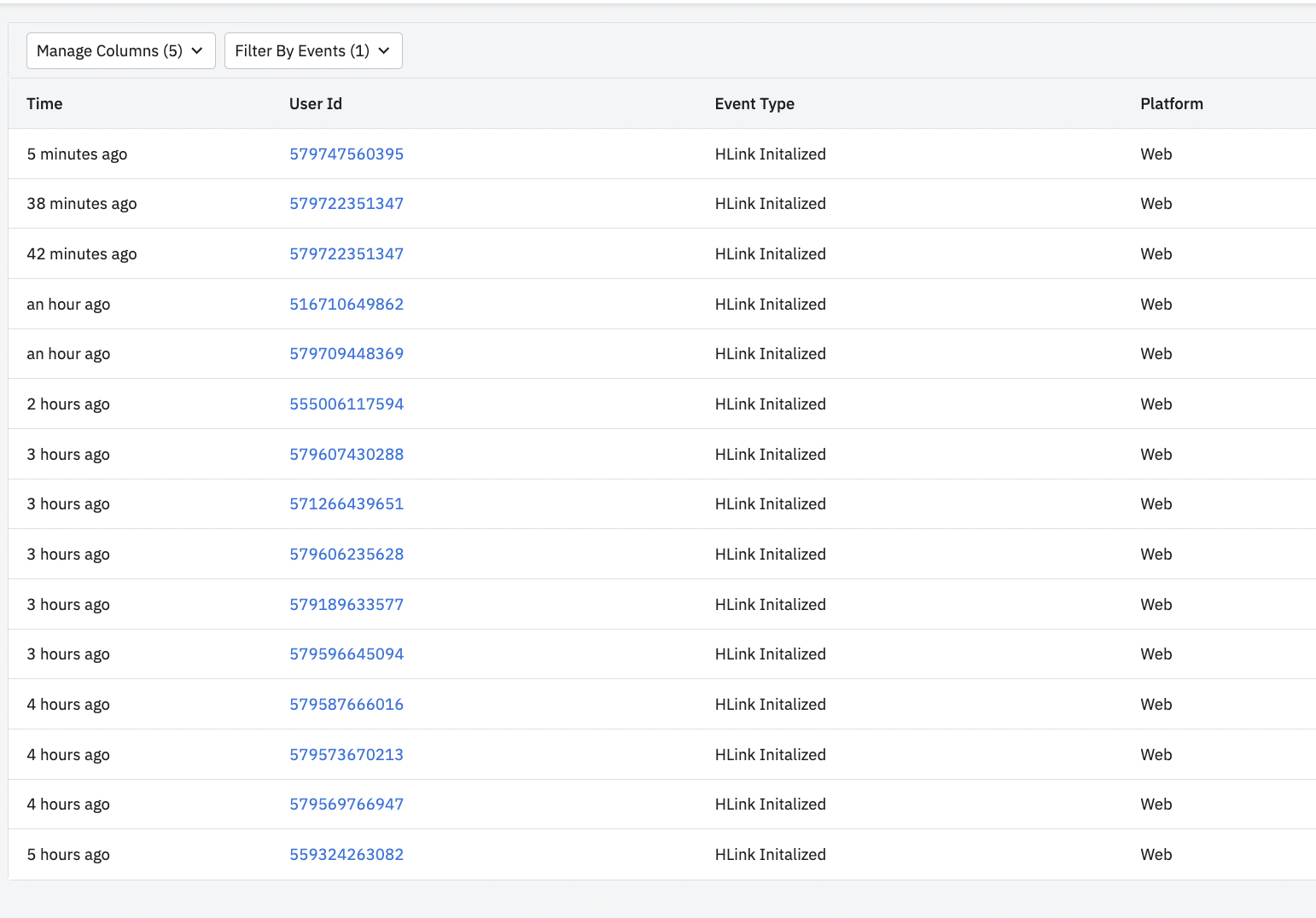Expand the Filter By Events (1) dropdown
The image size is (1316, 918).
313,51
